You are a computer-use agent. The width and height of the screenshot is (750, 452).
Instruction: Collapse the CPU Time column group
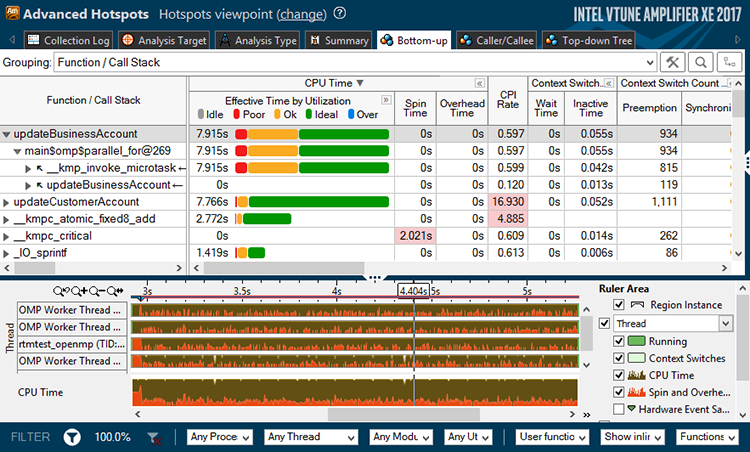(479, 83)
